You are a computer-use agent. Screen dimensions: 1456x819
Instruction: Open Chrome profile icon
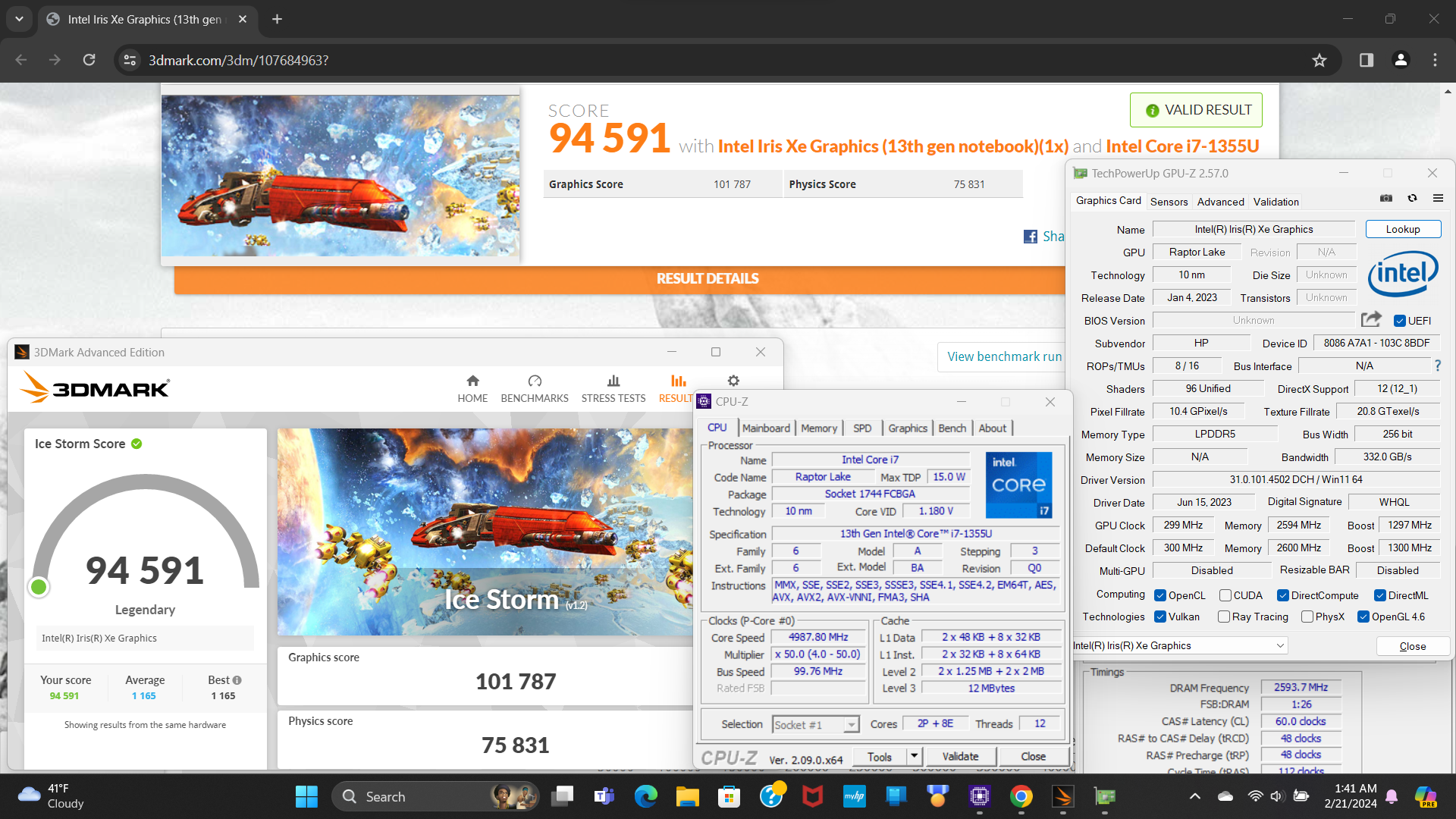1401,60
